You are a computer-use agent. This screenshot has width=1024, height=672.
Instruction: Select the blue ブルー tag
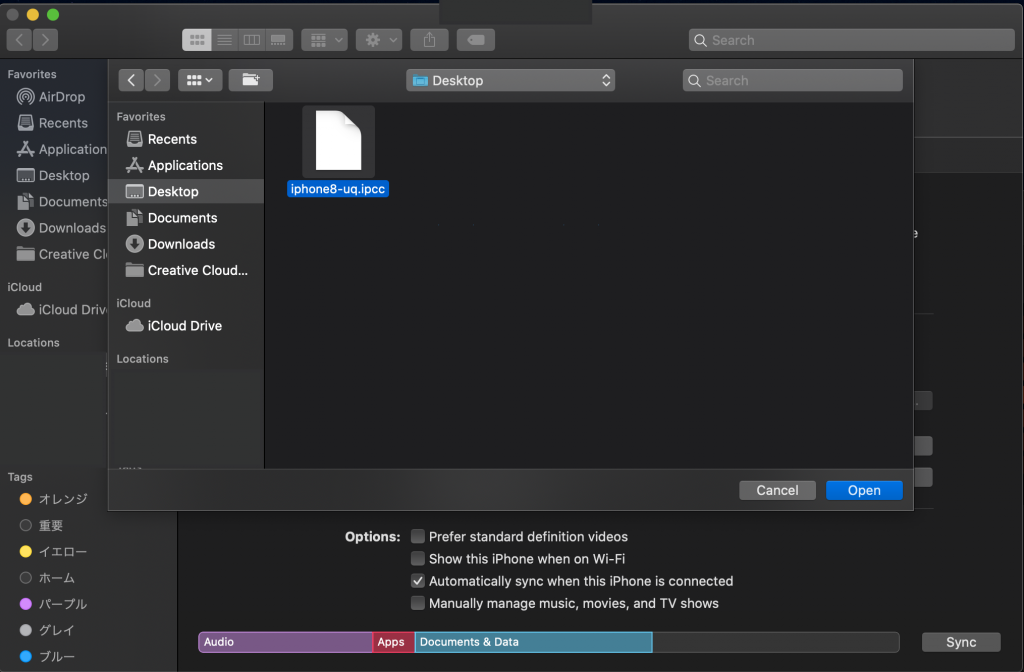(48, 656)
